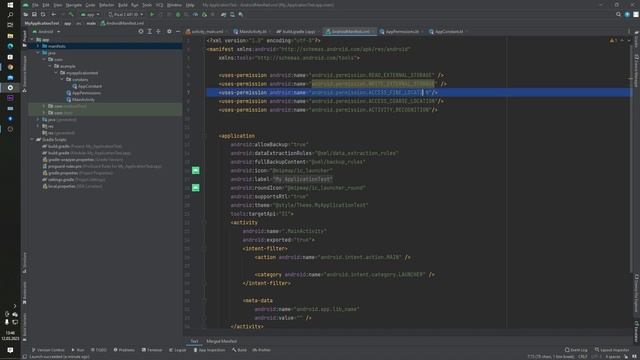Image resolution: width=640 pixels, height=360 pixels.
Task: Click the AVD Device Manager toolbar icon
Action: click(x=232, y=14)
